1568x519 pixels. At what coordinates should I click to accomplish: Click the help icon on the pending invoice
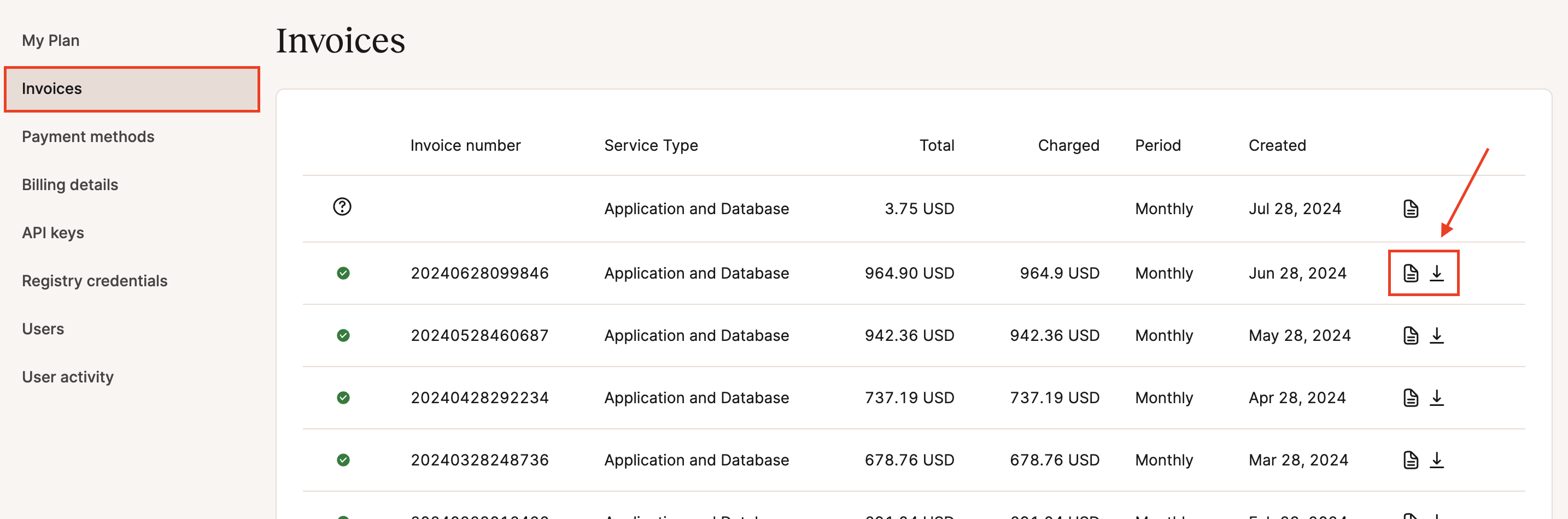[x=342, y=207]
